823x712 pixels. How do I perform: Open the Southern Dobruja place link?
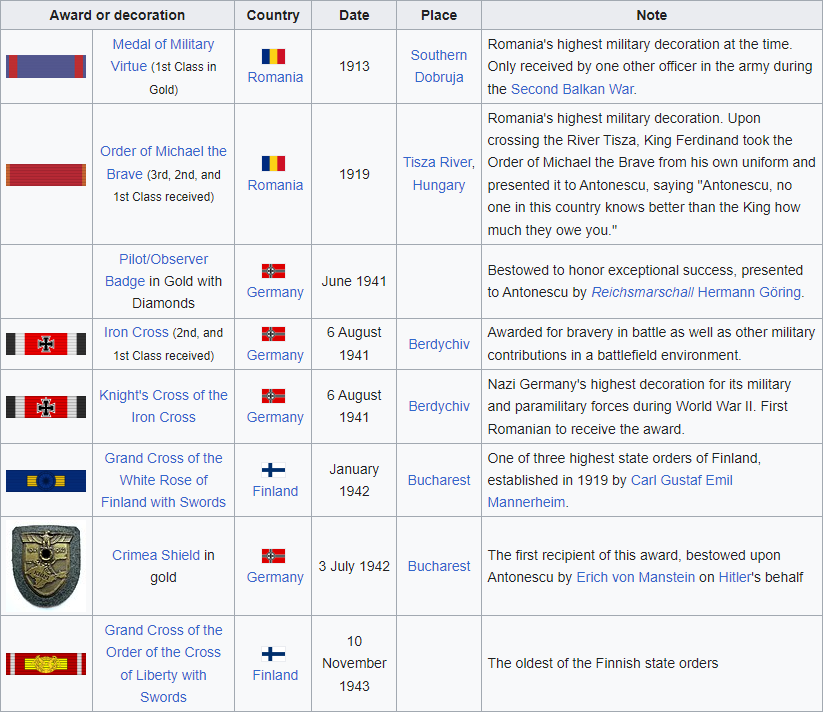[x=439, y=66]
